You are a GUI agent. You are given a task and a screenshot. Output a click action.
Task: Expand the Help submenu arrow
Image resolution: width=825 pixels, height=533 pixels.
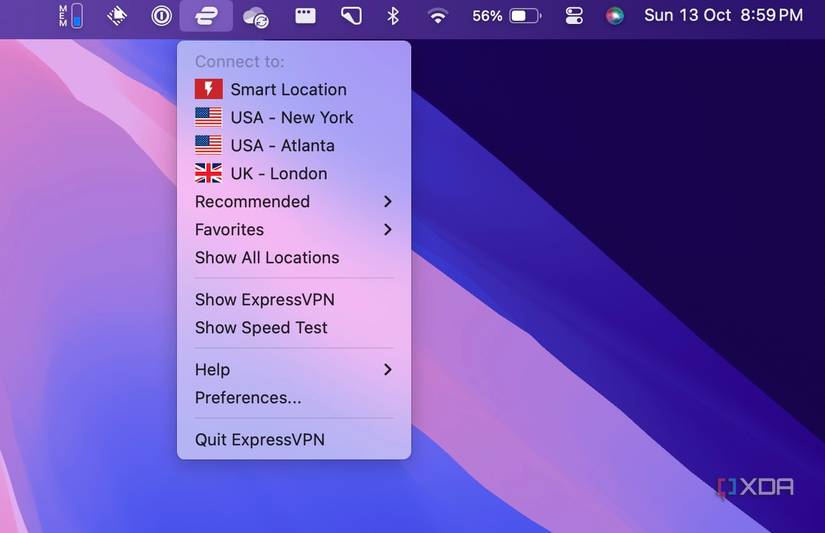(x=388, y=369)
